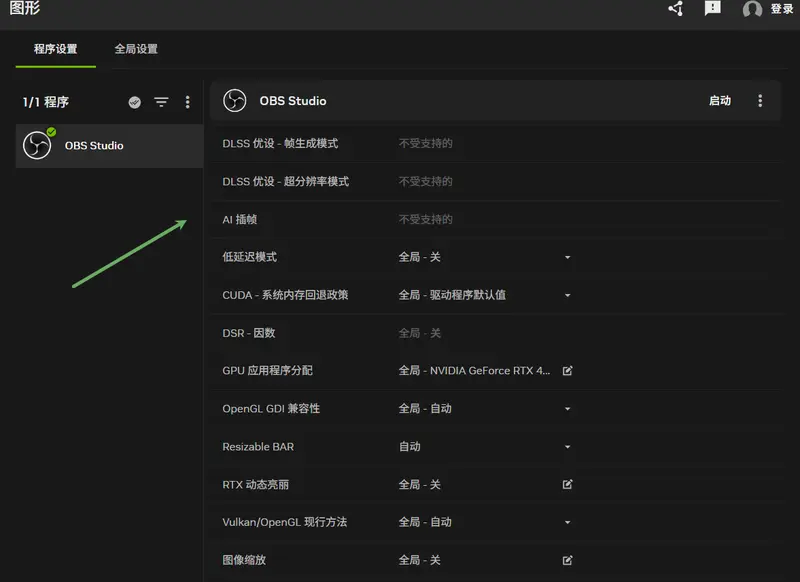Image resolution: width=800 pixels, height=582 pixels.
Task: Switch to the 全局设置 tab
Action: 136,49
